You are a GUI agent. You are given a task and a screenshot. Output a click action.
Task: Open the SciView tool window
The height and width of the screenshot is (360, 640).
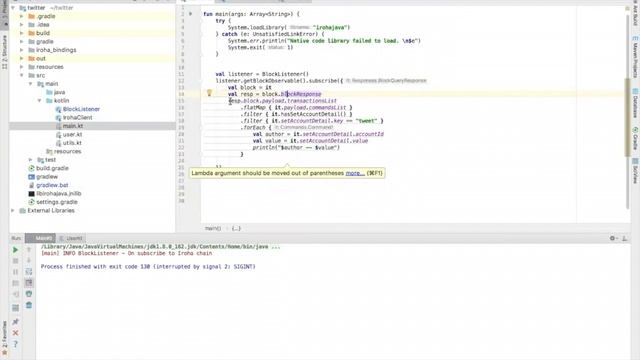click(x=635, y=171)
